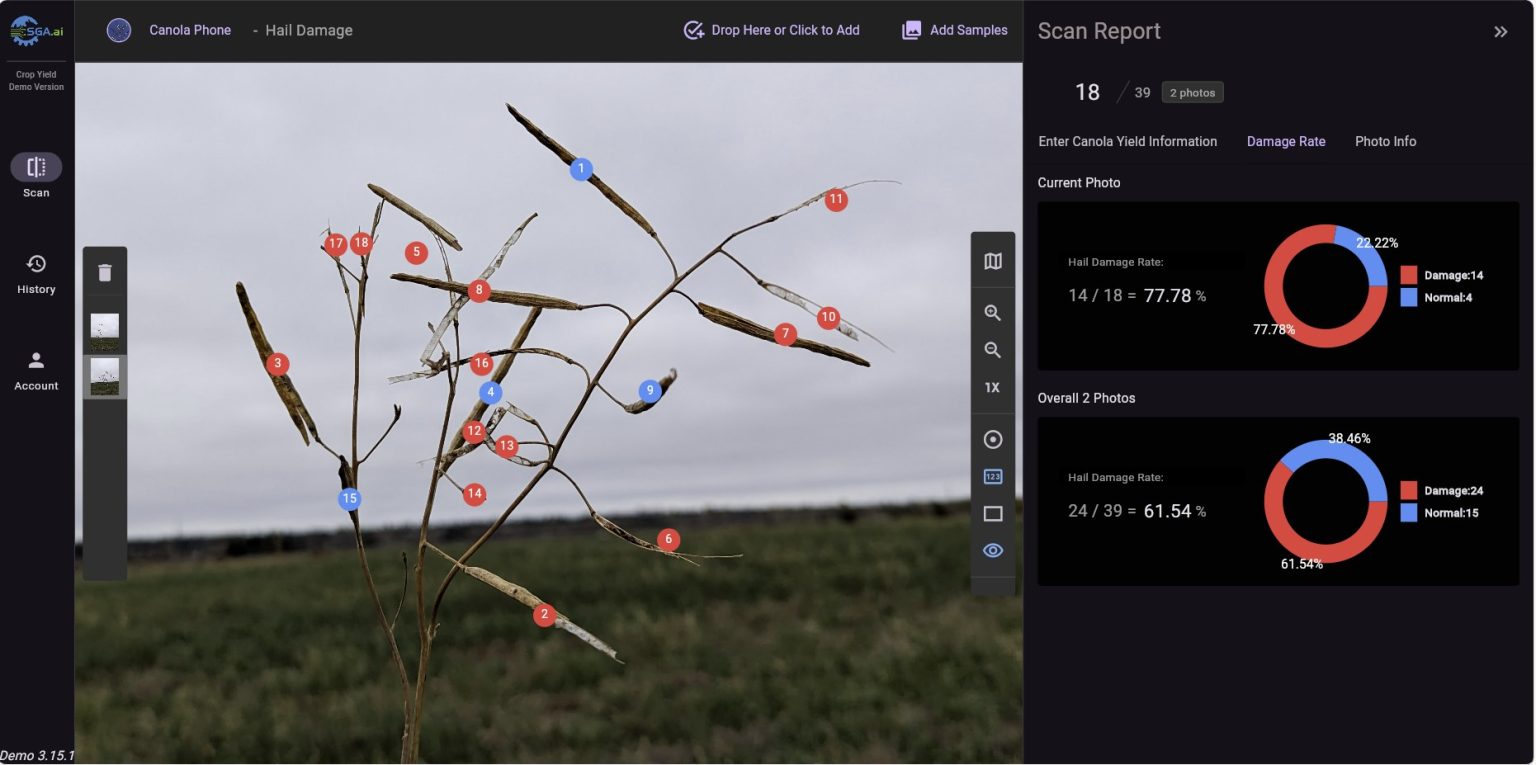Screen dimensions: 1536x765
Task: Zoom out of the canola photo
Action: (x=992, y=350)
